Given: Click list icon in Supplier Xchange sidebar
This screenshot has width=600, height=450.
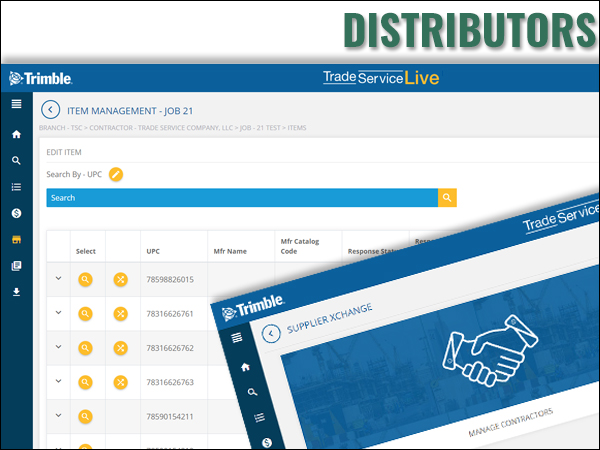Looking at the screenshot, I should pyautogui.click(x=259, y=417).
